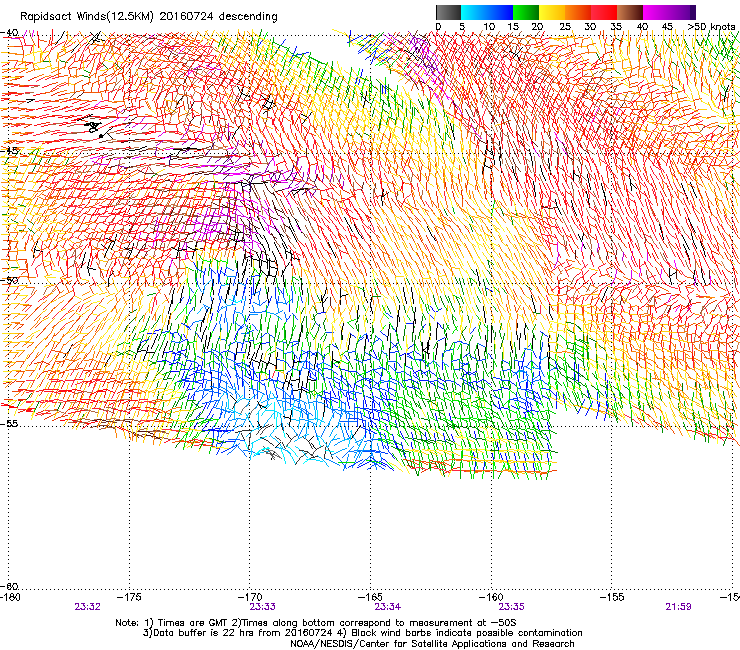Click the '25' tick label in legend
Image resolution: width=740 pixels, height=650 pixels.
coord(565,27)
